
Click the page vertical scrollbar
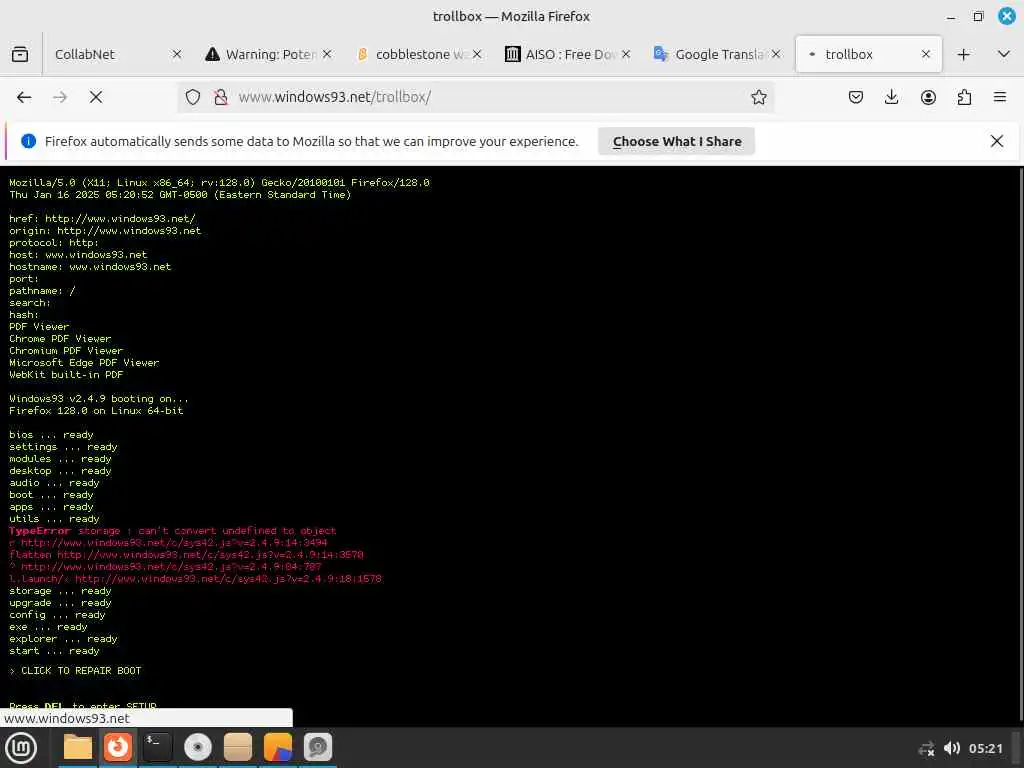point(1020,444)
